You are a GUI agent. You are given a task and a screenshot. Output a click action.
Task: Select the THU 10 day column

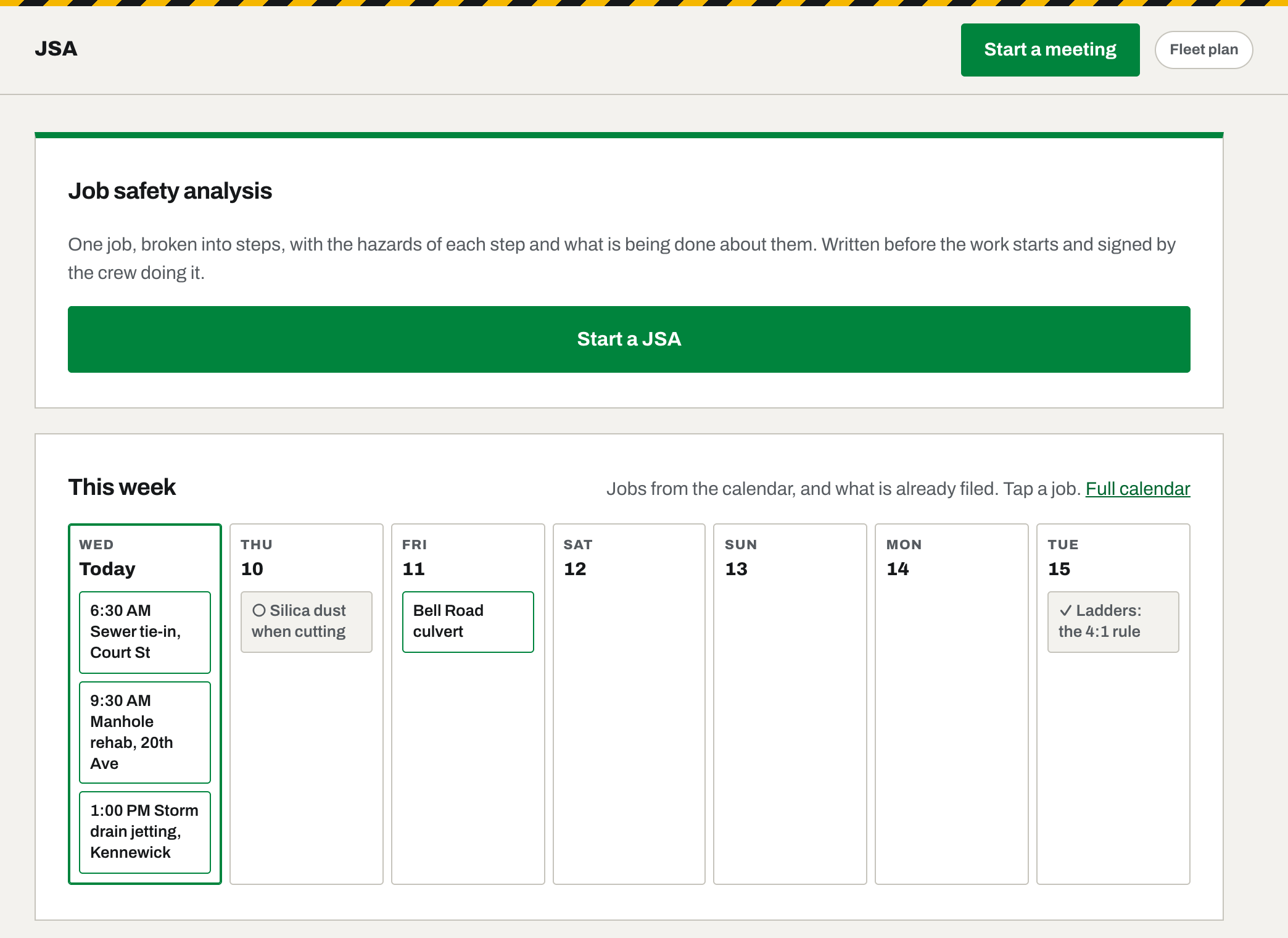307,704
